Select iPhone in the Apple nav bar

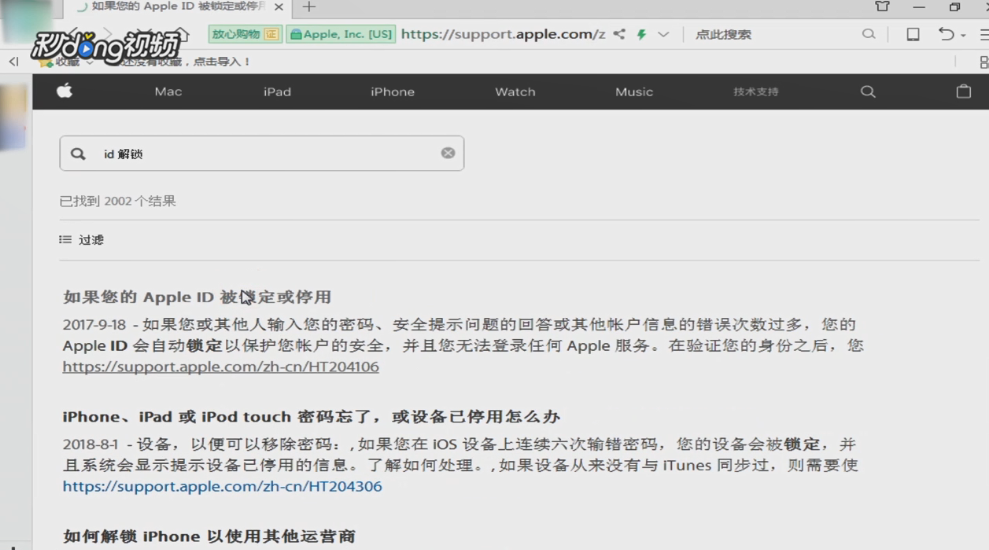tap(392, 92)
